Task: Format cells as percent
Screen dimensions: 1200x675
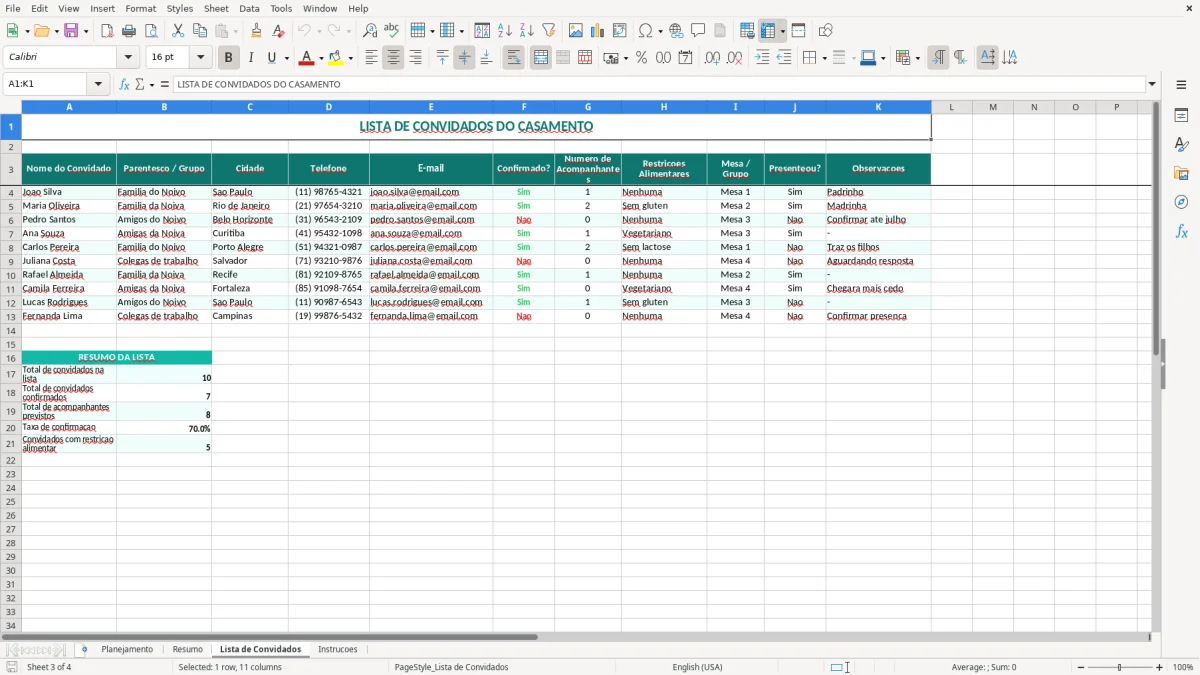Action: (x=642, y=58)
